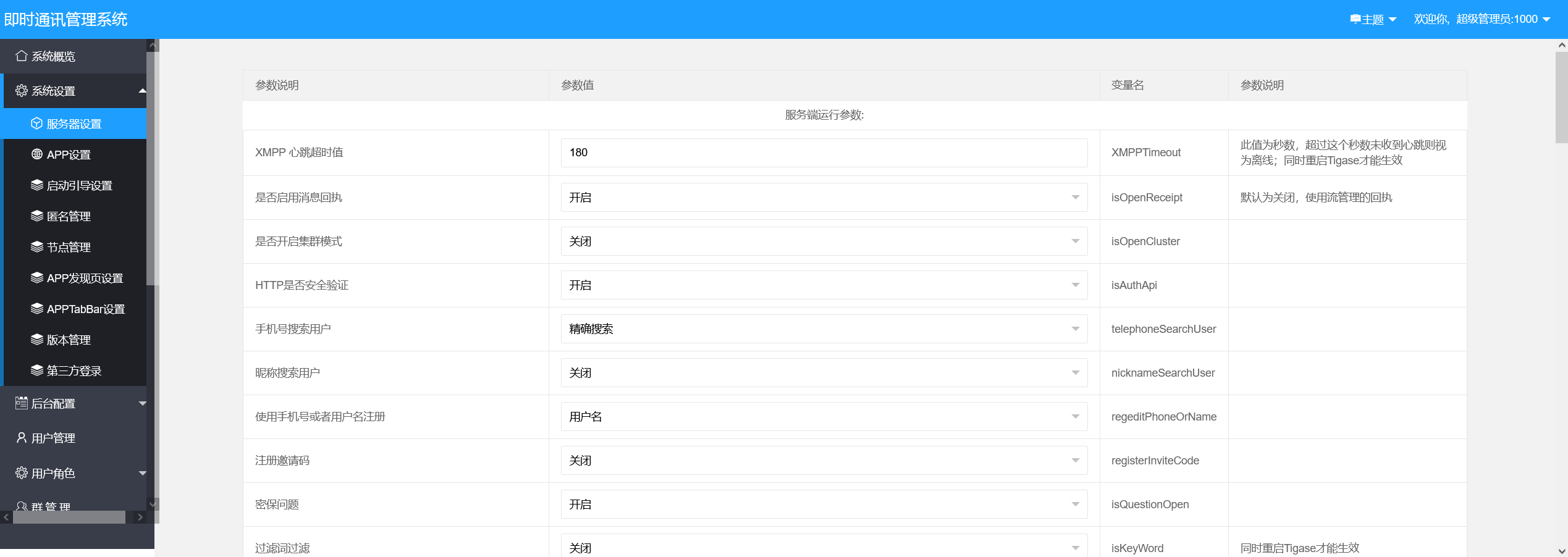This screenshot has width=1568, height=557.
Task: Open the 手机号搜索用户 dropdown showing 精确搜索
Action: [824, 329]
